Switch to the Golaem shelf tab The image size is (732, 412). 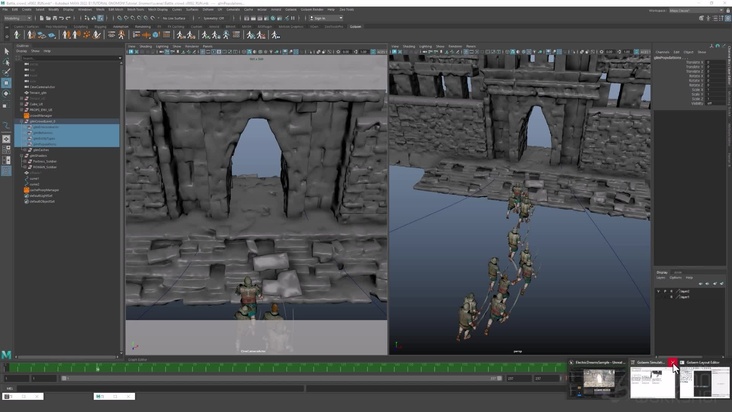coord(356,27)
